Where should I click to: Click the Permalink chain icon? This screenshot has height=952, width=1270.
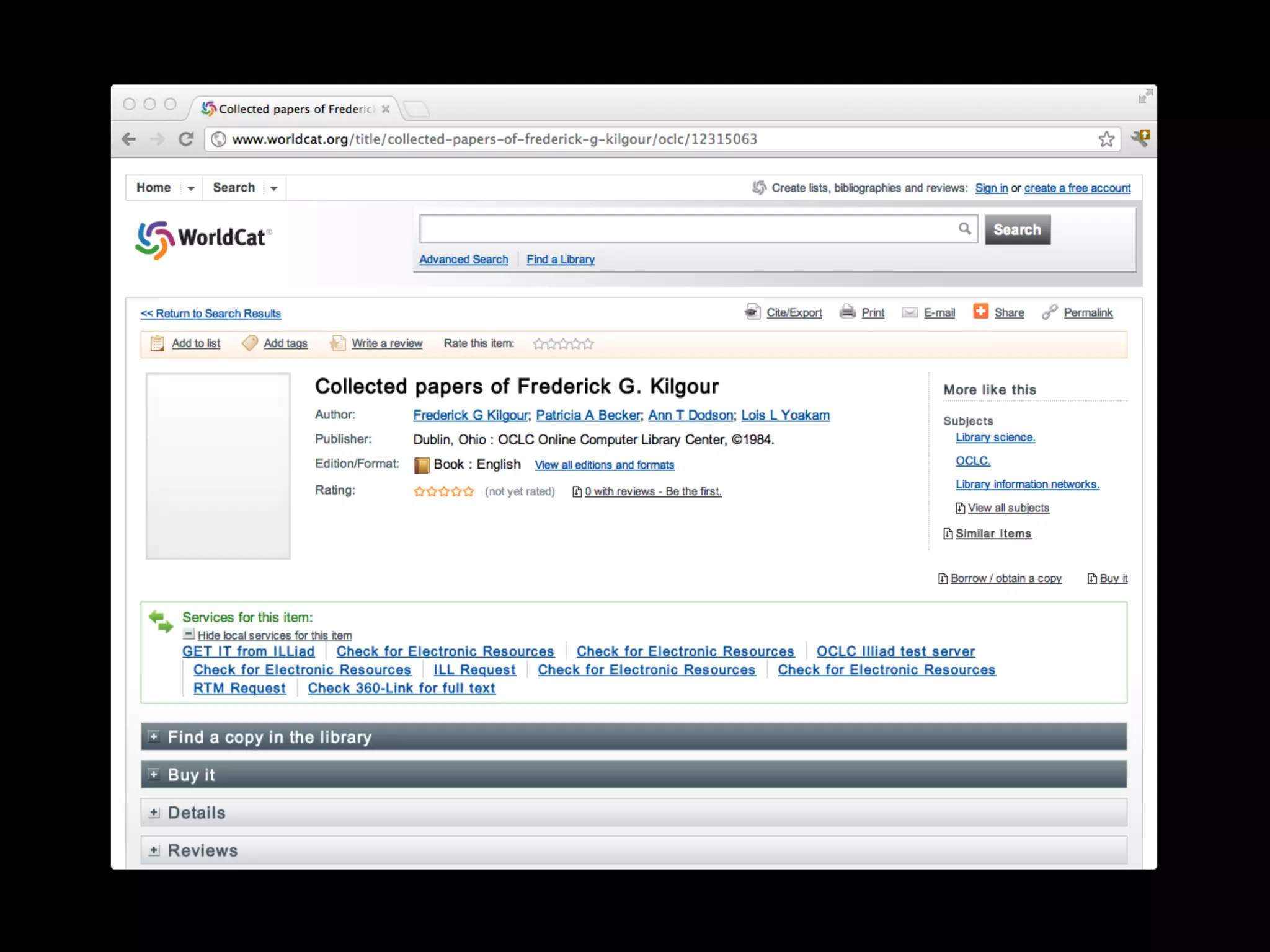1049,312
